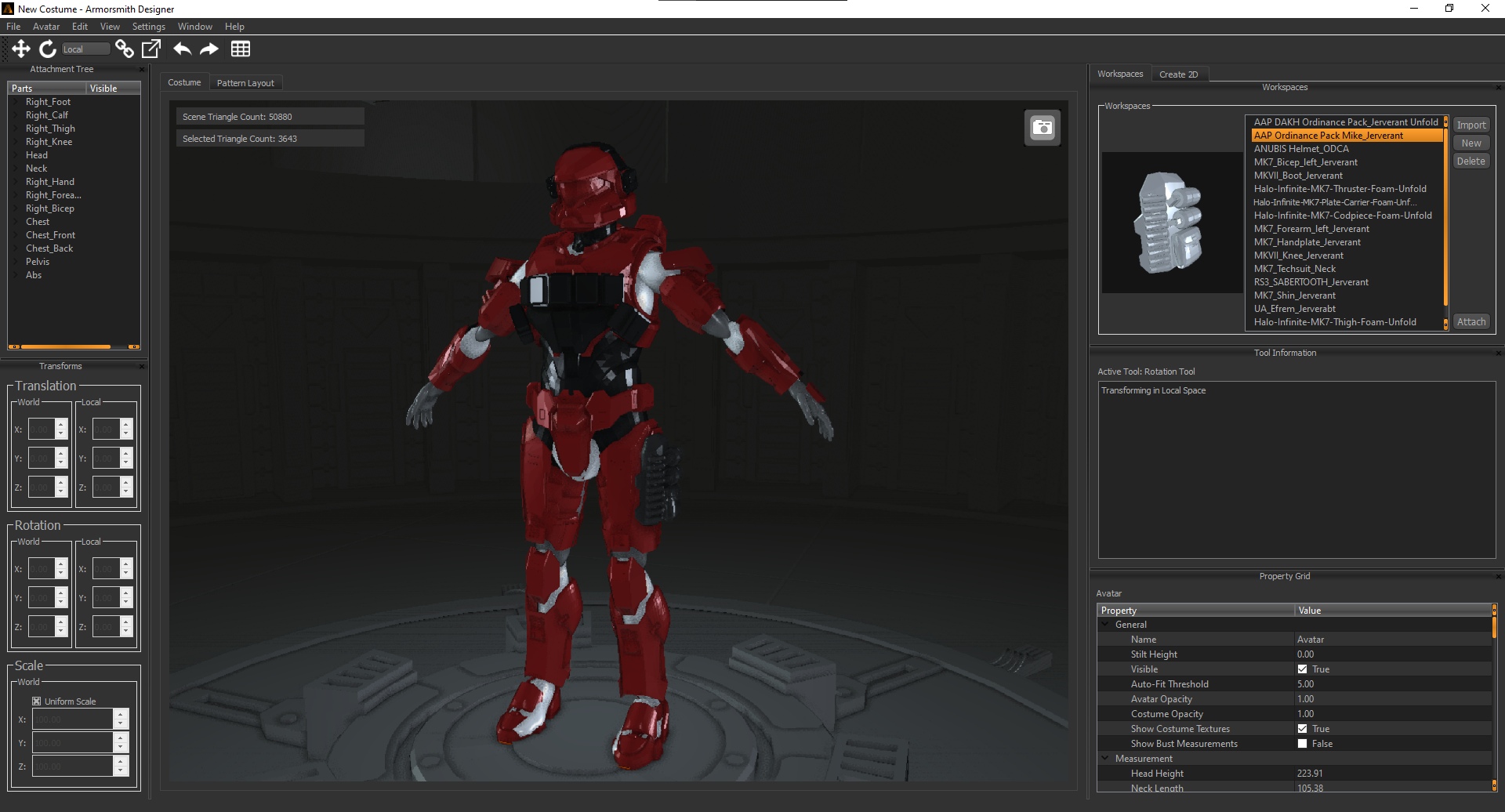Screen dimensions: 1505x812
Task: Expand the Chest_Front tree node
Action: pos(16,235)
